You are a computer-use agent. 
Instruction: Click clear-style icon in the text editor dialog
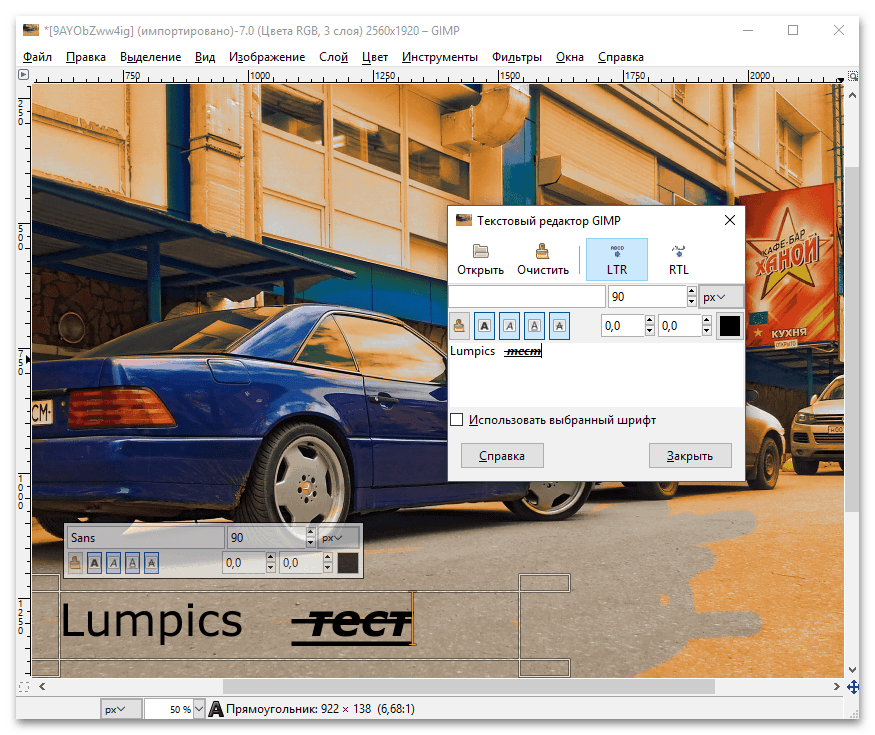coord(459,325)
